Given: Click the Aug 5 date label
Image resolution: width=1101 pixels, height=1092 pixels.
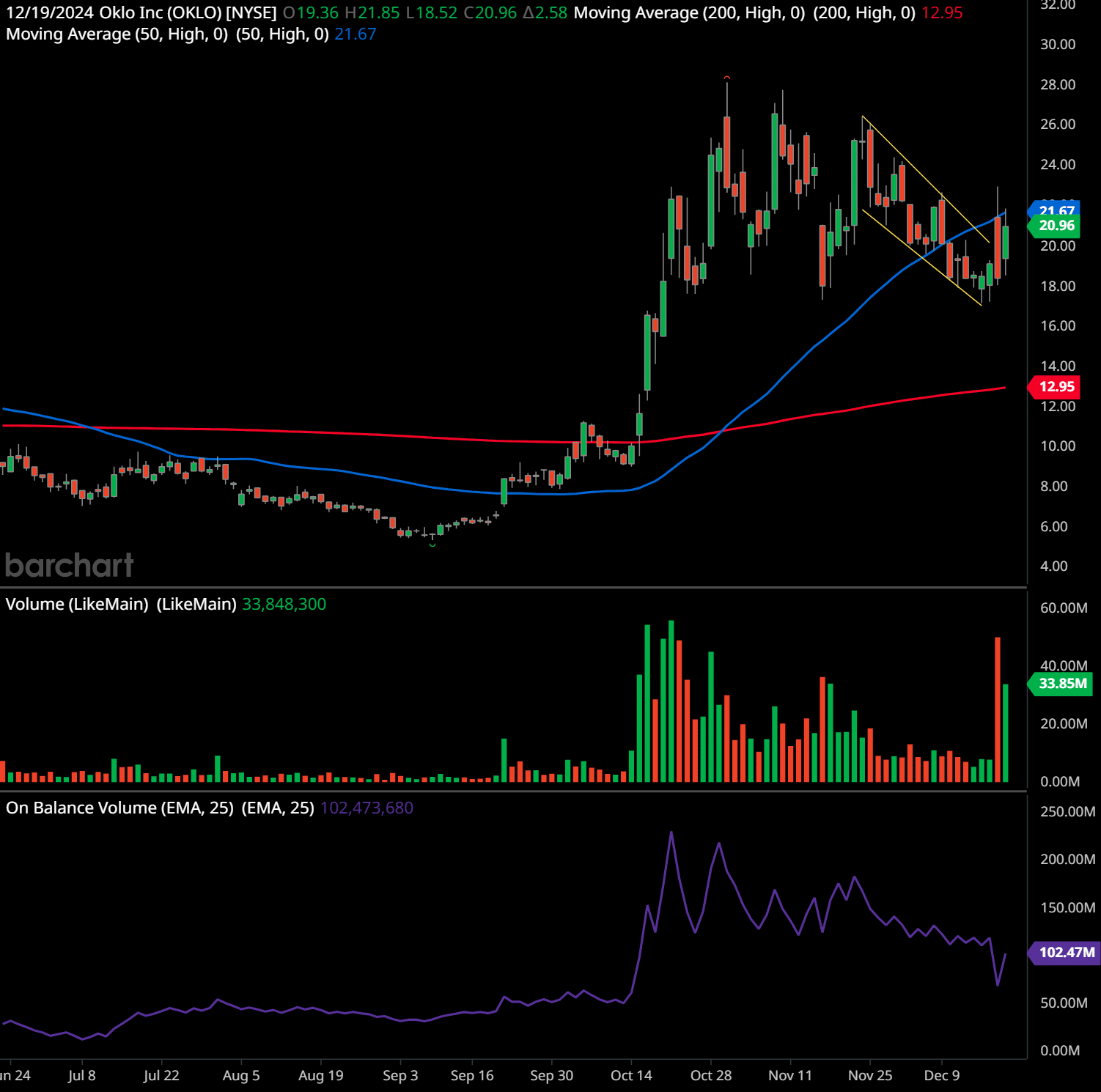Looking at the screenshot, I should pos(241,1076).
